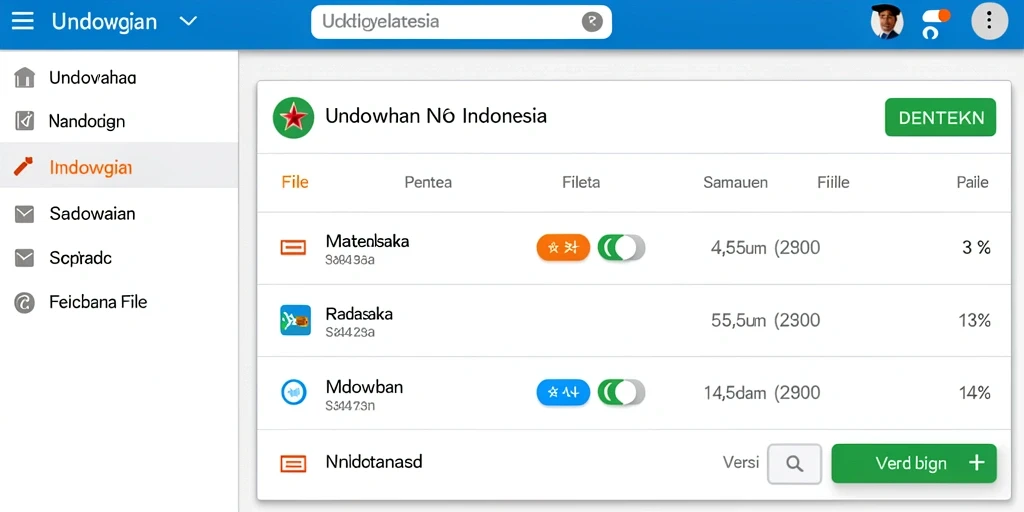Viewport: 1024px width, 512px height.
Task: Click the Ucktigyelatesia search field
Action: 461,22
